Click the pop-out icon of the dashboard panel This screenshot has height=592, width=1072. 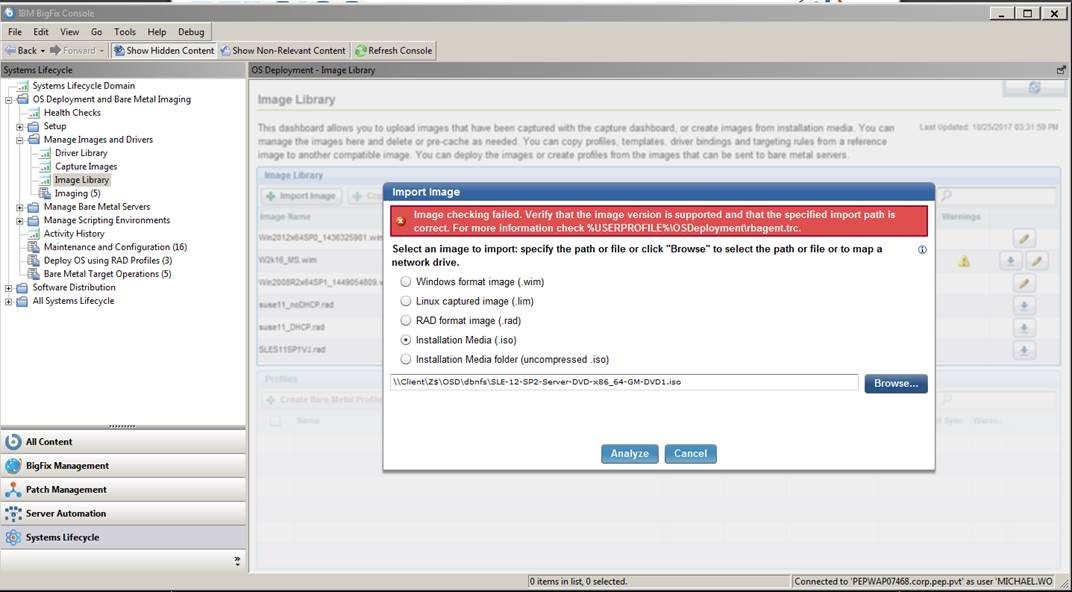coord(1061,70)
